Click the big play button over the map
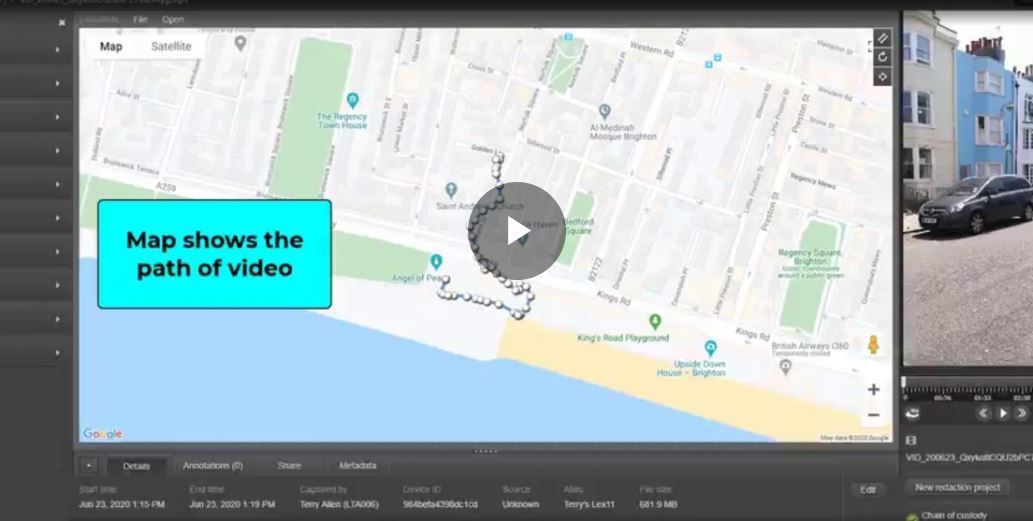The image size is (1033, 521). [x=516, y=231]
